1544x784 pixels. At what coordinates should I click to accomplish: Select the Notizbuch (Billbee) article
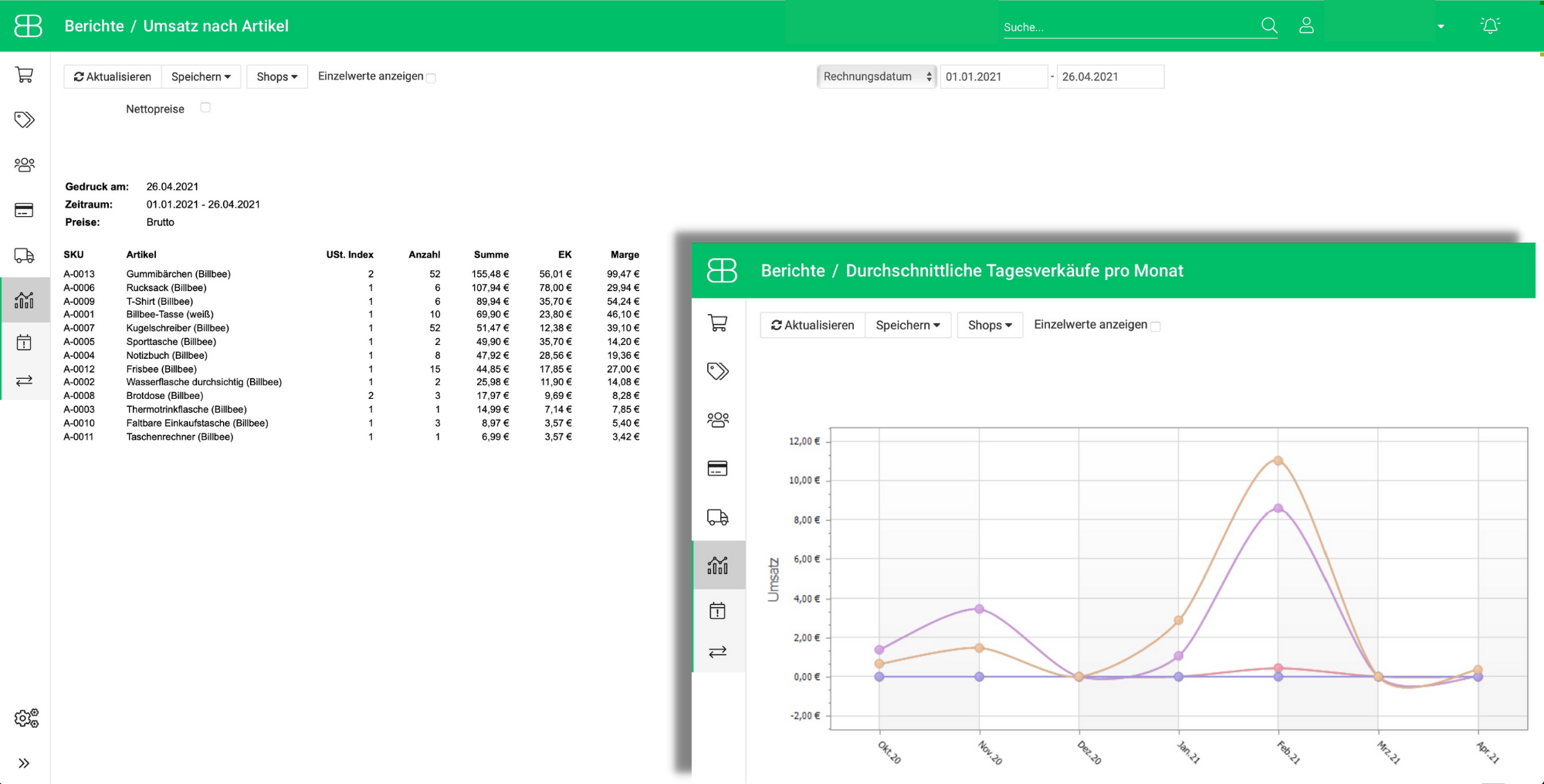tap(167, 356)
